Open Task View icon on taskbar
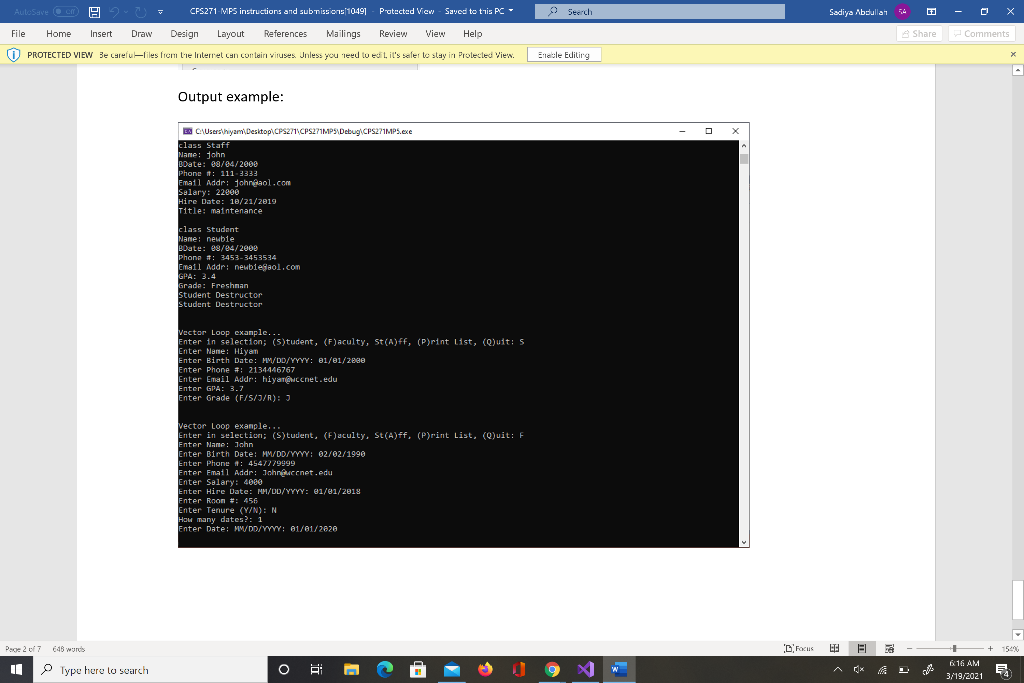 coord(317,670)
